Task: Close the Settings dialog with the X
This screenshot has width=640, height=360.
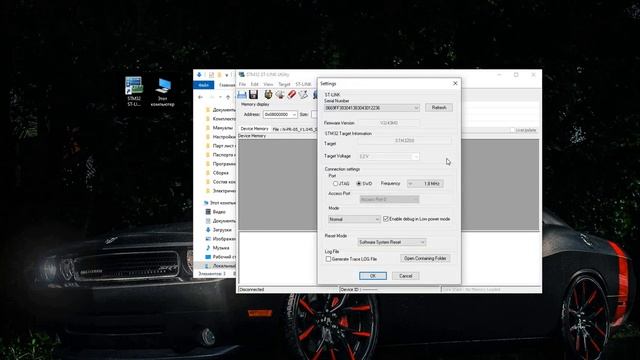Action: [x=455, y=83]
